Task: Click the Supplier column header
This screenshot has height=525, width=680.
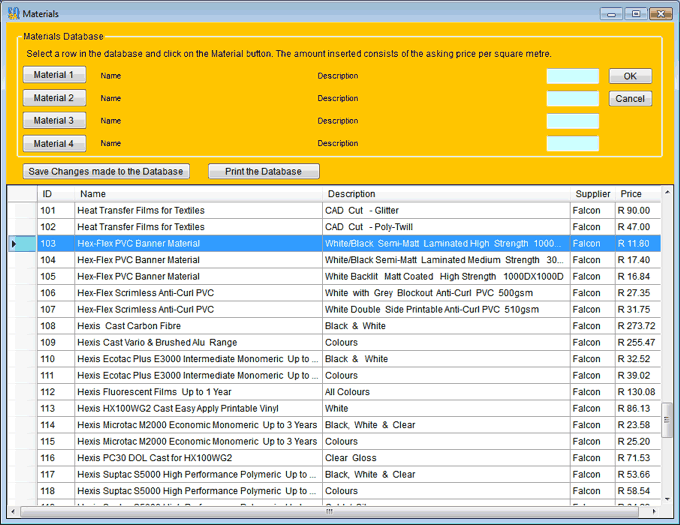Action: (592, 194)
